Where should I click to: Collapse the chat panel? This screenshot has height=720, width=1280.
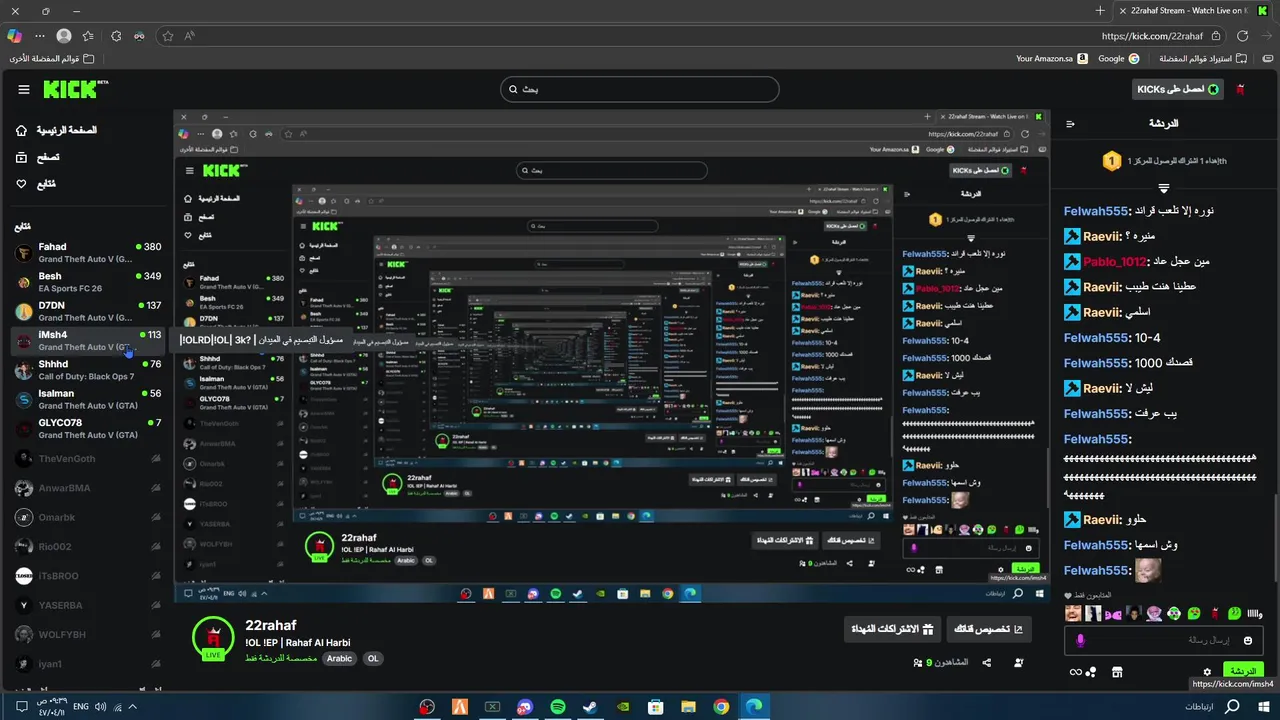coord(1070,124)
